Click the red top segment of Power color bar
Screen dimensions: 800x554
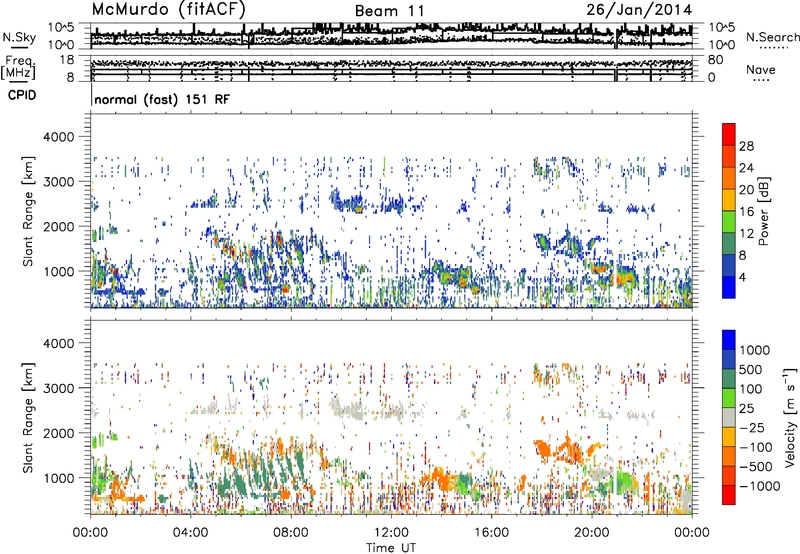tap(729, 134)
